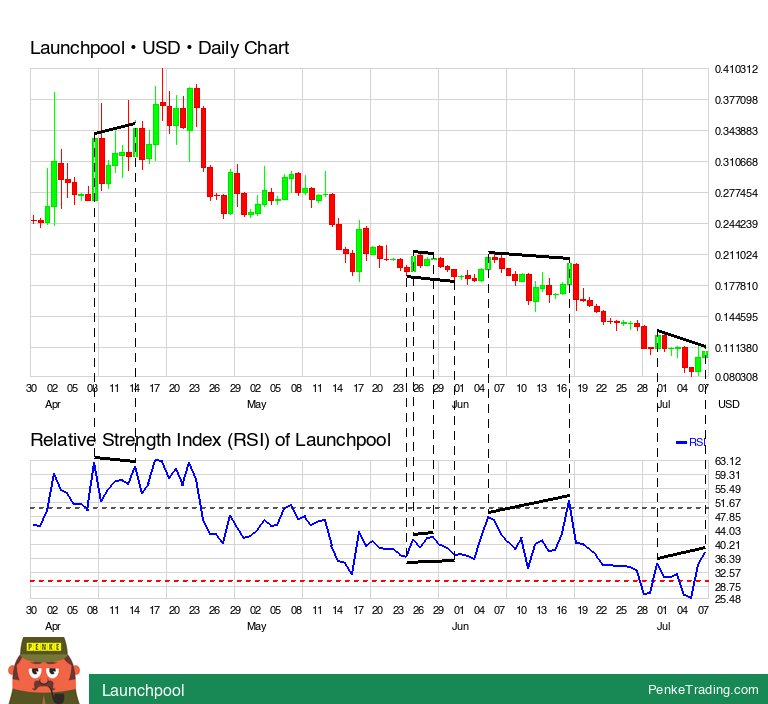Click the 36.39 RSI axis value
This screenshot has width=768, height=704.
tap(728, 559)
